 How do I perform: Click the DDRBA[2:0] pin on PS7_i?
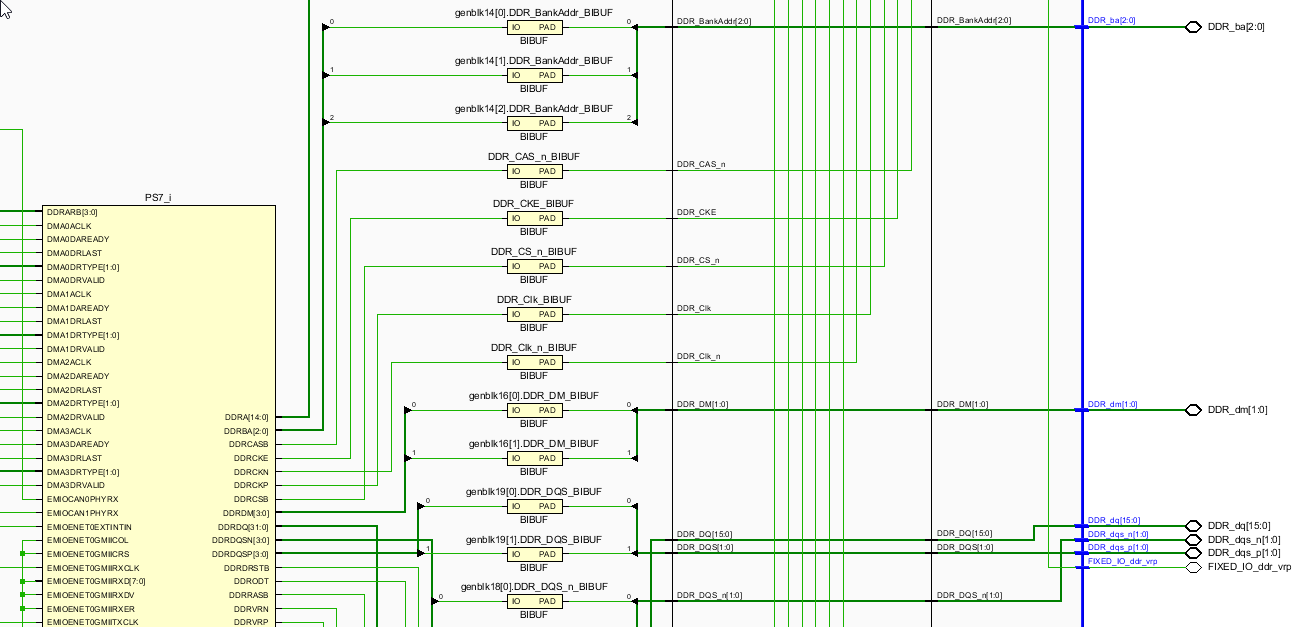pyautogui.click(x=248, y=431)
